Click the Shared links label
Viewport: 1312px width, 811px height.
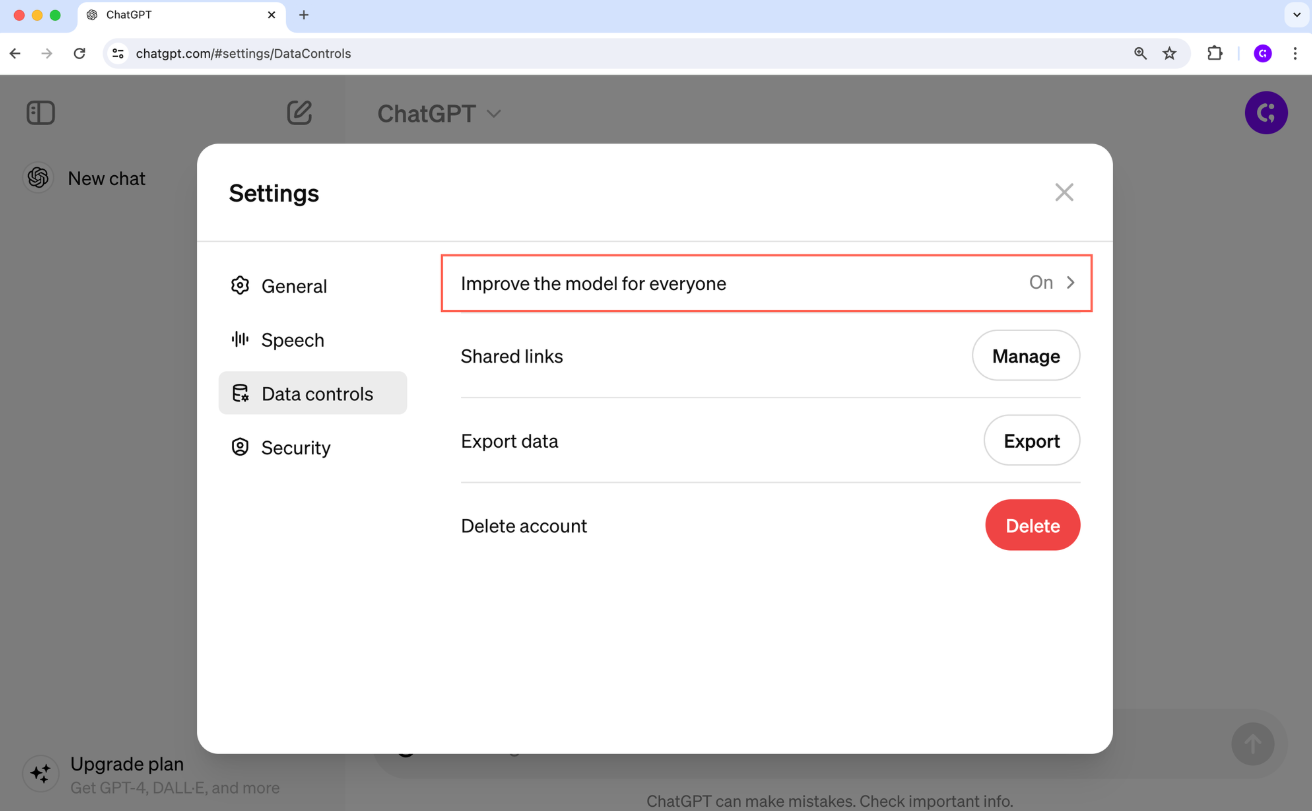512,356
